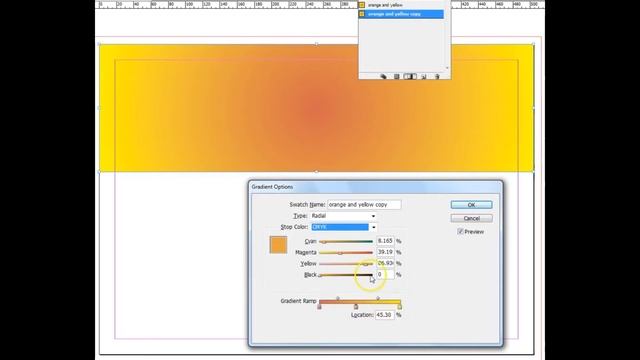Click the Yellow slider track
640x360 pixels.
coord(346,264)
